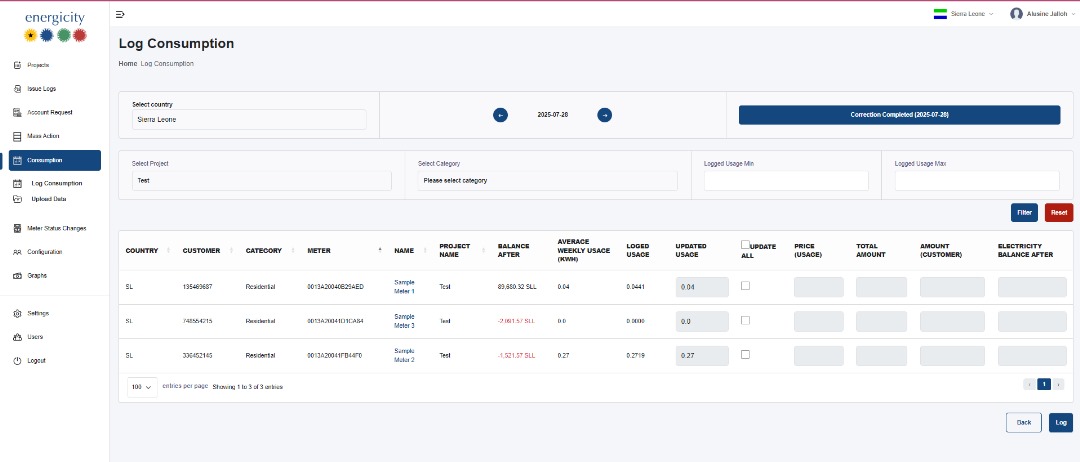1080x462 pixels.
Task: Sort by Category column arrows
Action: click(293, 251)
